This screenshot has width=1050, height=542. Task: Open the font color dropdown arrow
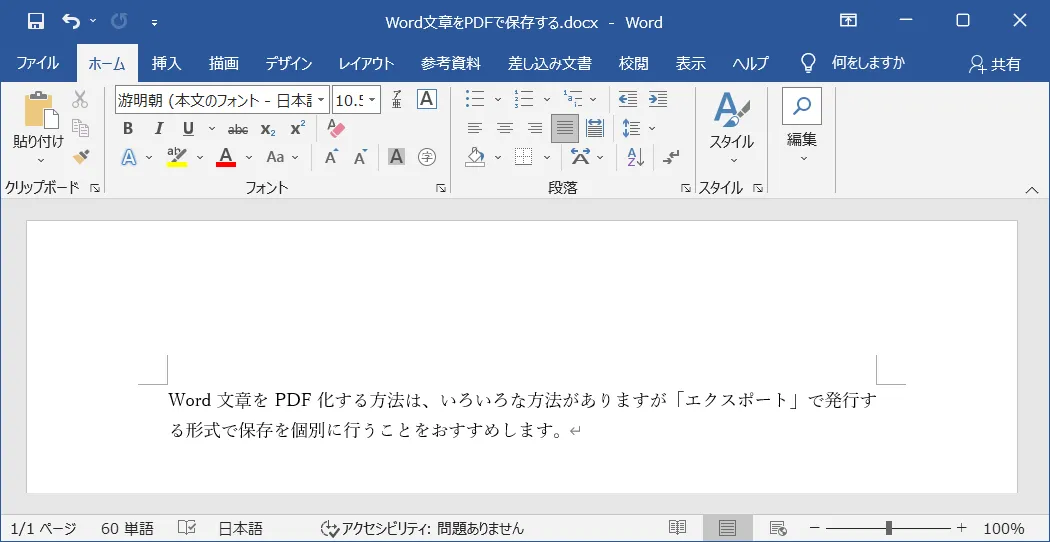[248, 157]
